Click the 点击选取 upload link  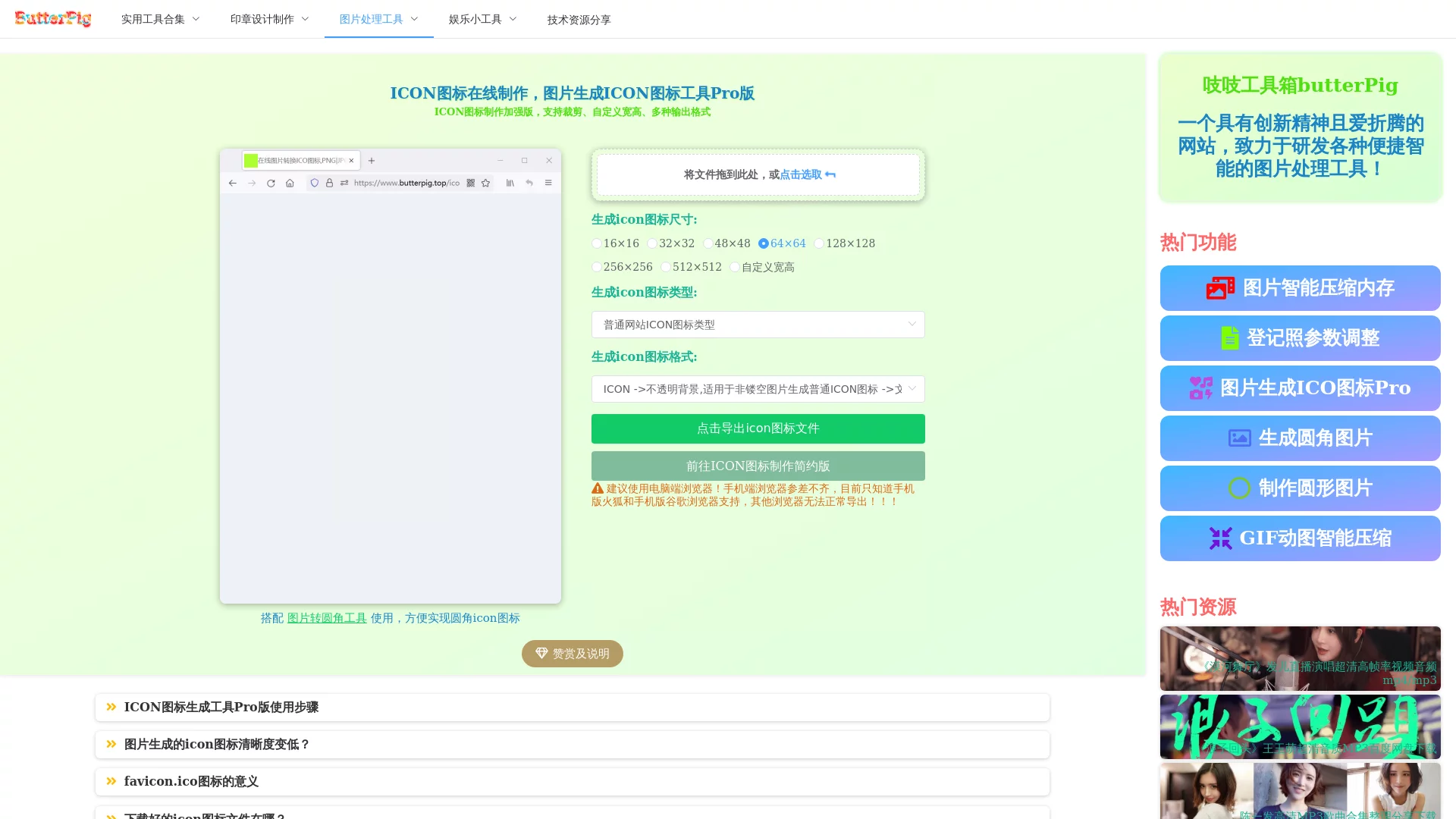(x=800, y=174)
